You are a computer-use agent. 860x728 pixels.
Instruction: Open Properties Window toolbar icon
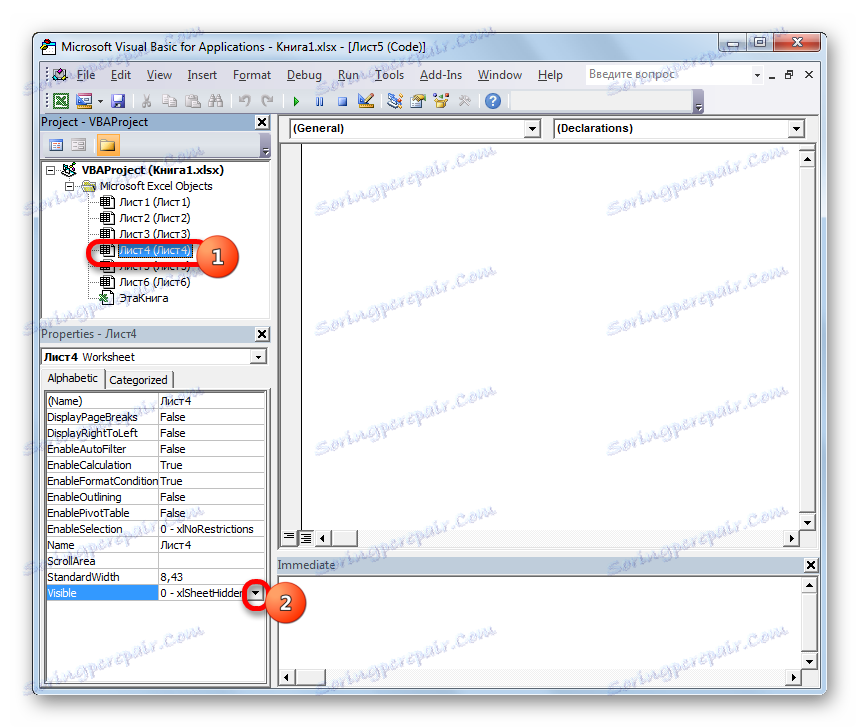(x=417, y=101)
